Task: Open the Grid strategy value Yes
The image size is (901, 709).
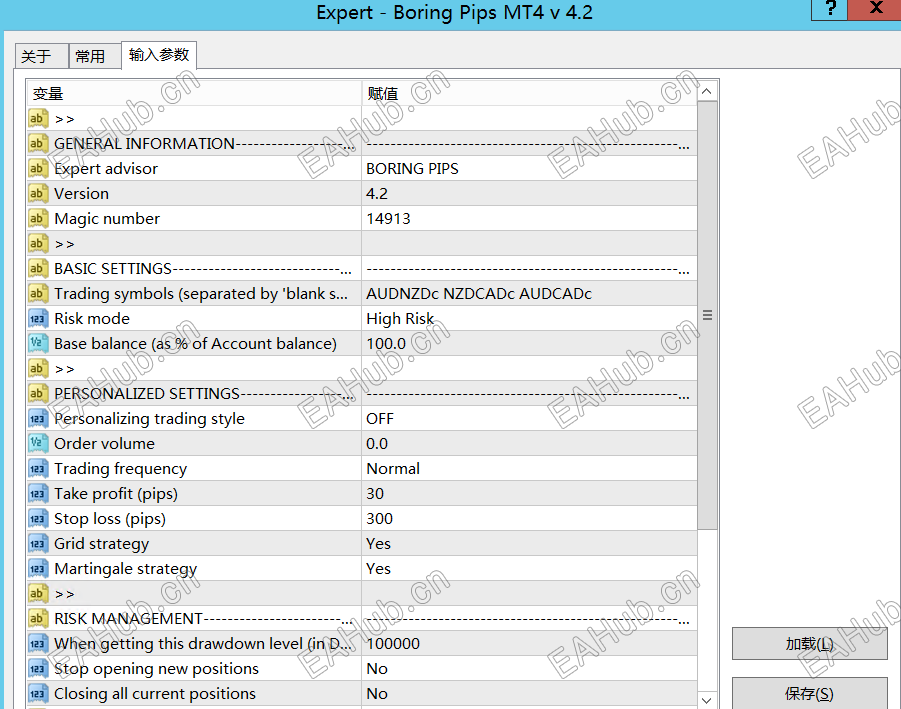Action: pos(529,544)
